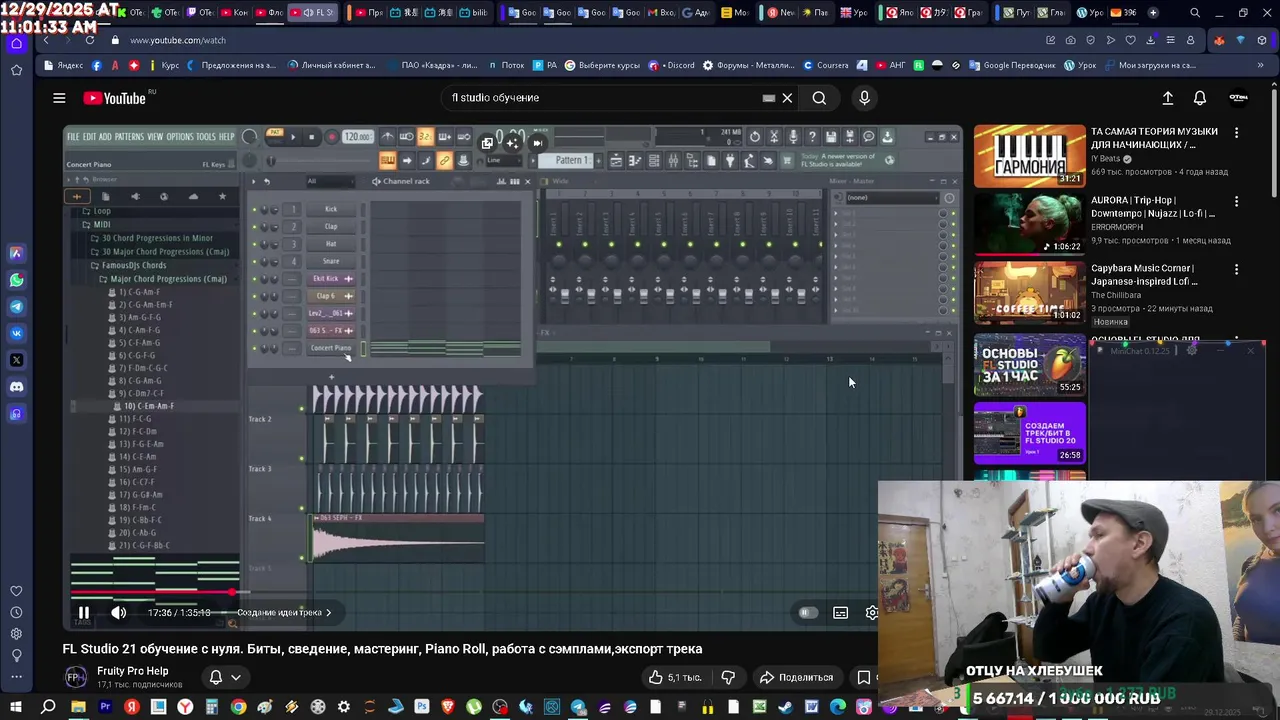This screenshot has height=720, width=1280.
Task: Open the 'ГАРМОНИЯ' music theory video thumbnail
Action: click(x=1029, y=156)
